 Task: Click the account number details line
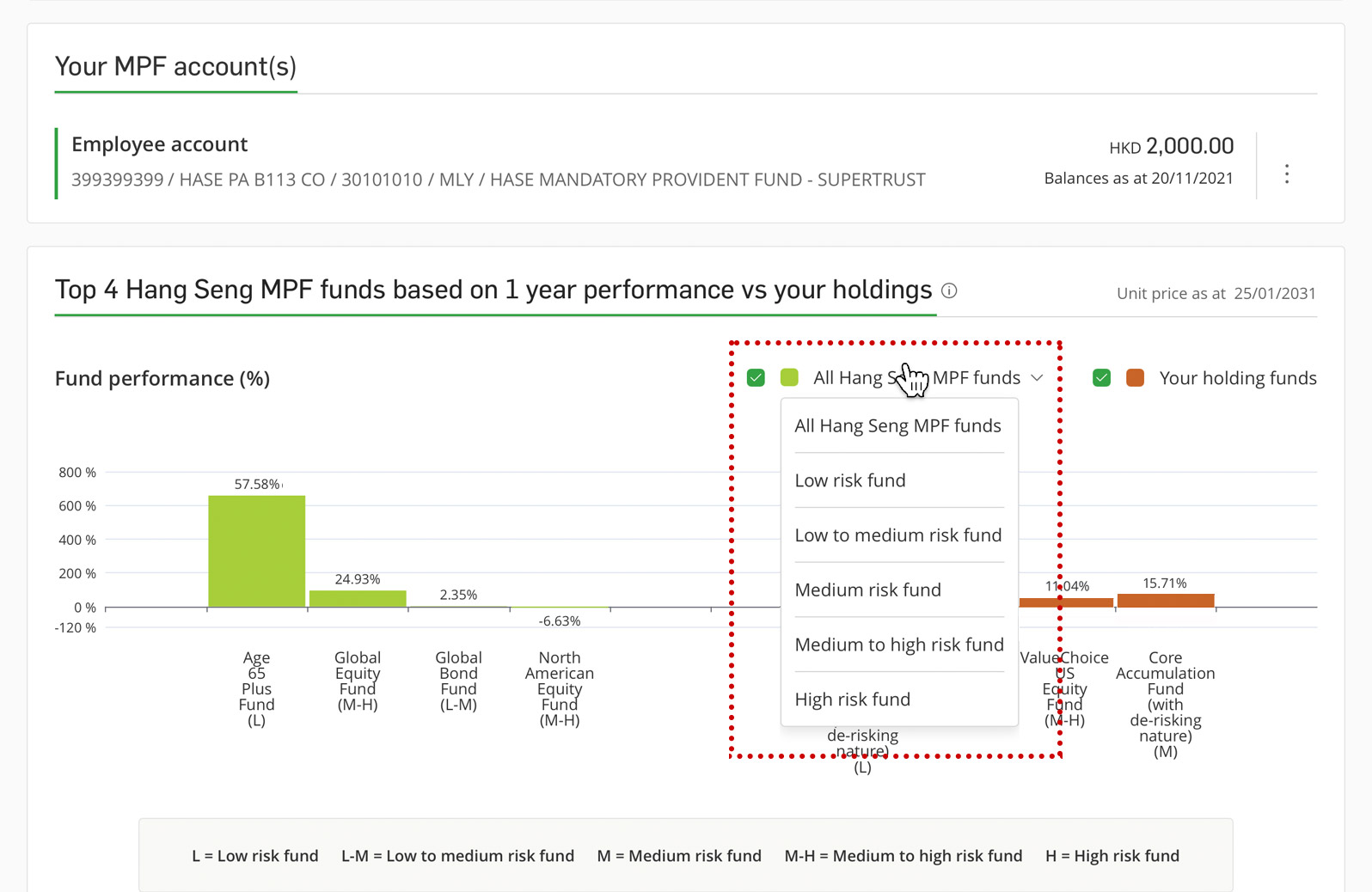pyautogui.click(x=499, y=180)
